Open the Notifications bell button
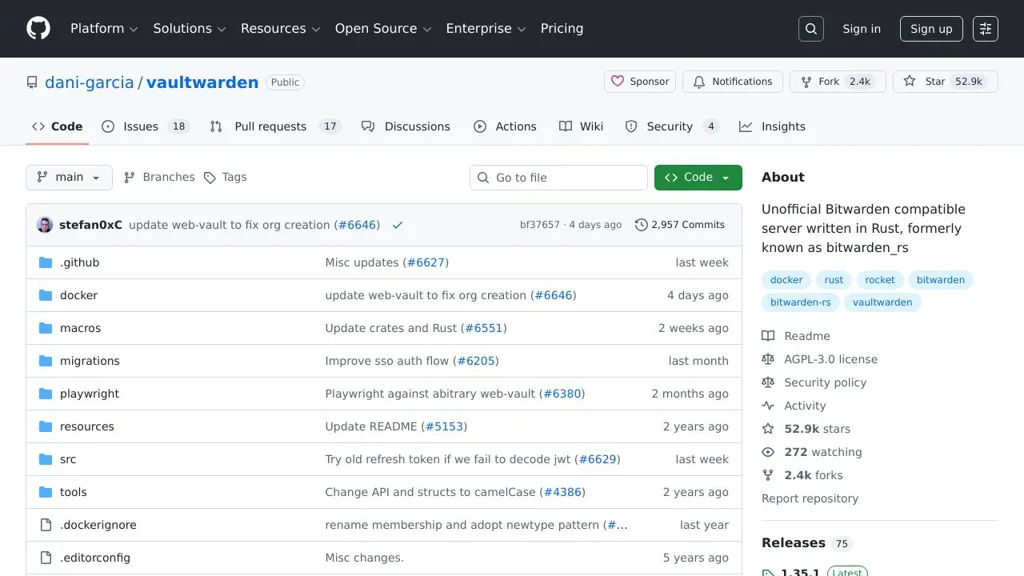The width and height of the screenshot is (1024, 576). pyautogui.click(x=732, y=82)
